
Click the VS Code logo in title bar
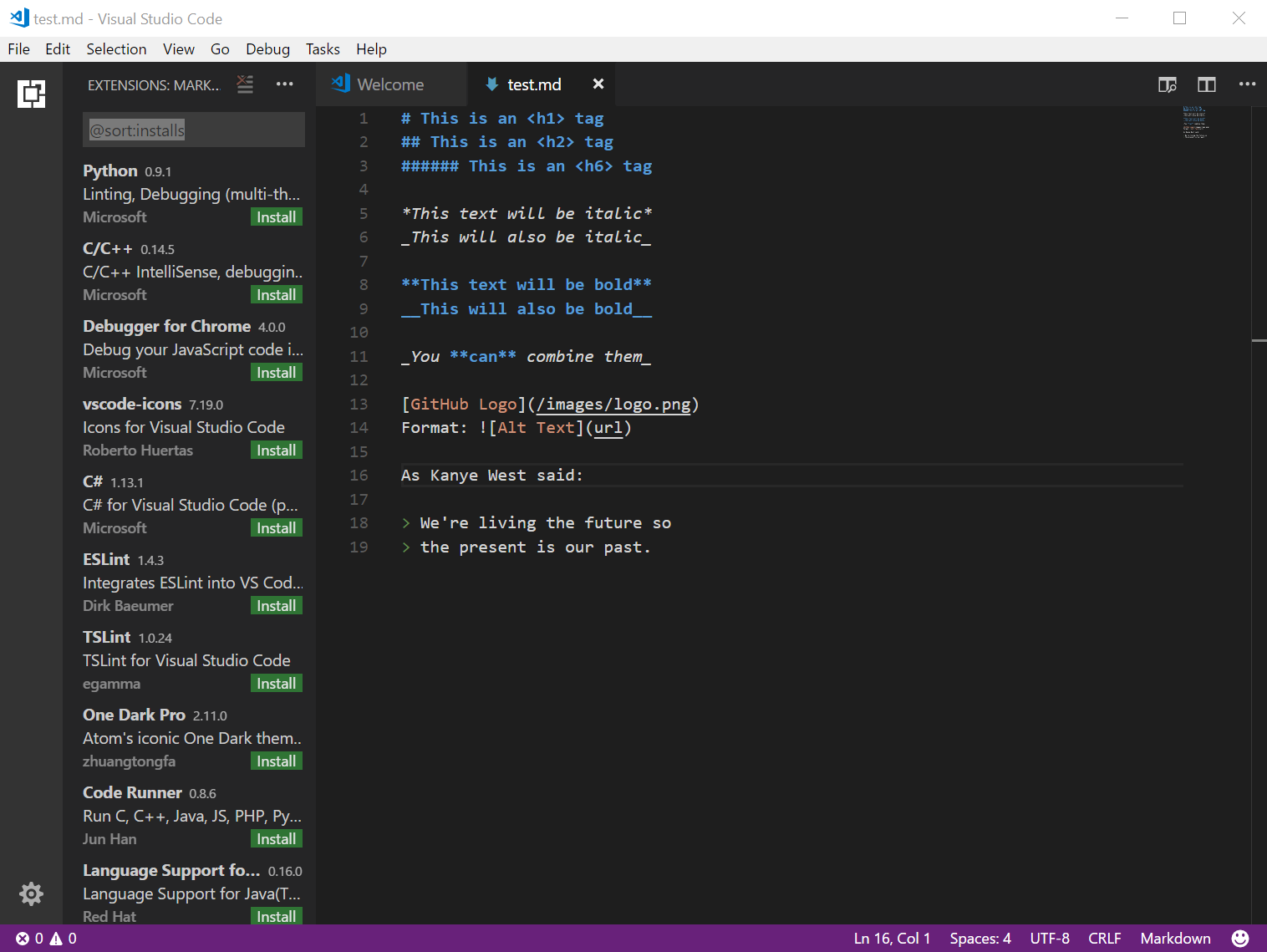[19, 18]
